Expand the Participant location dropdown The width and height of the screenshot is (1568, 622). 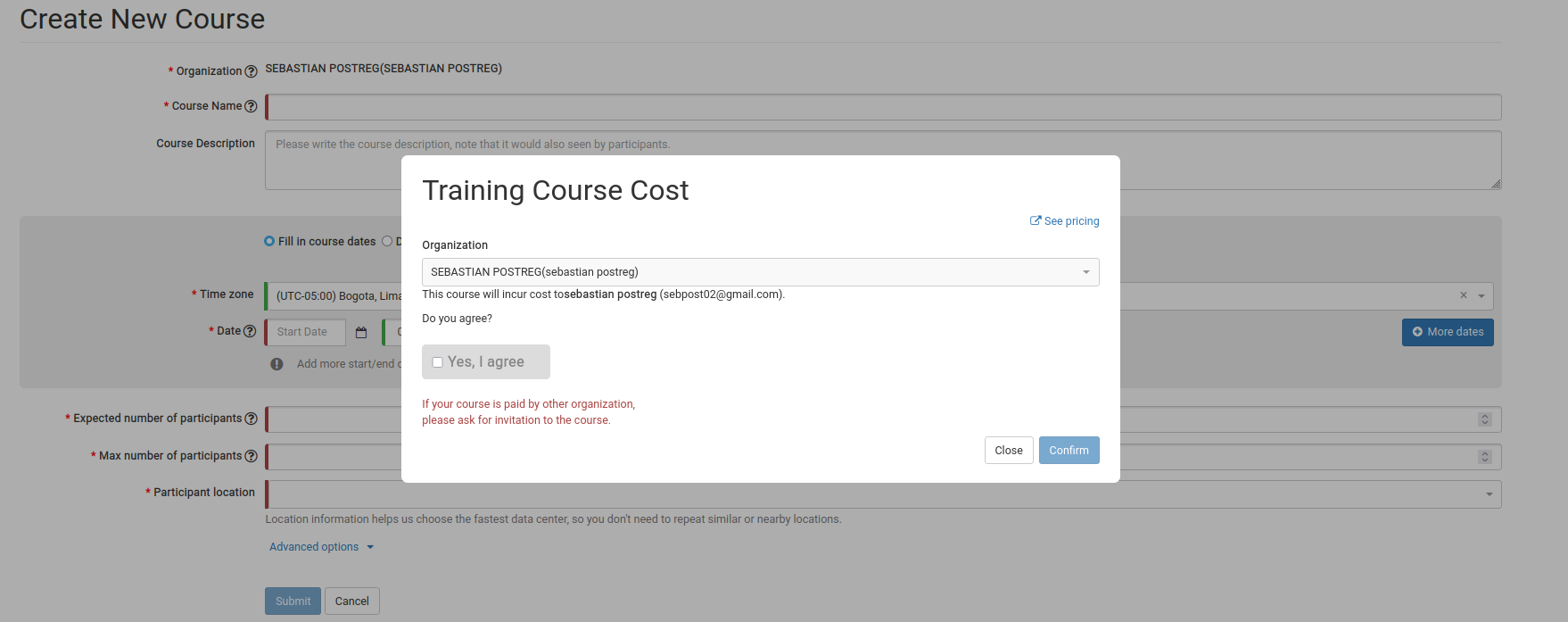click(1489, 494)
